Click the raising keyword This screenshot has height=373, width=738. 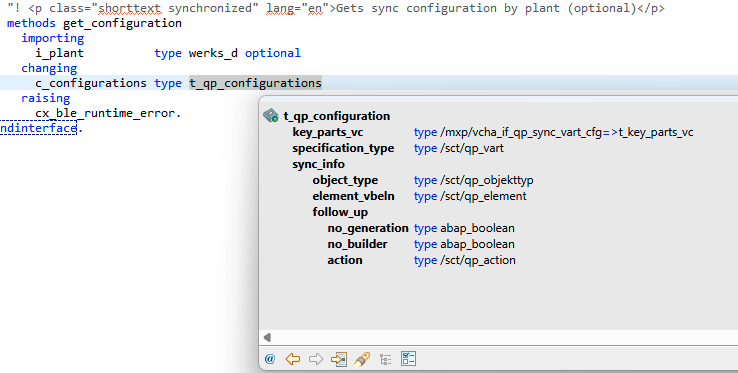pos(46,98)
